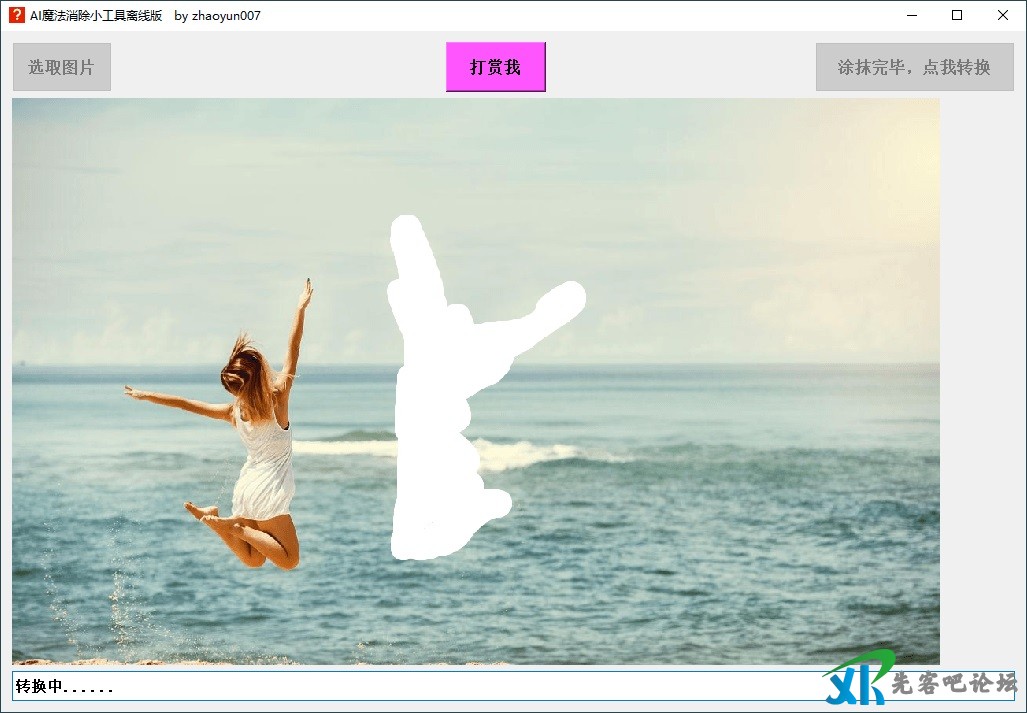Click the 转换中 status text field
1027x713 pixels.
(x=400, y=686)
